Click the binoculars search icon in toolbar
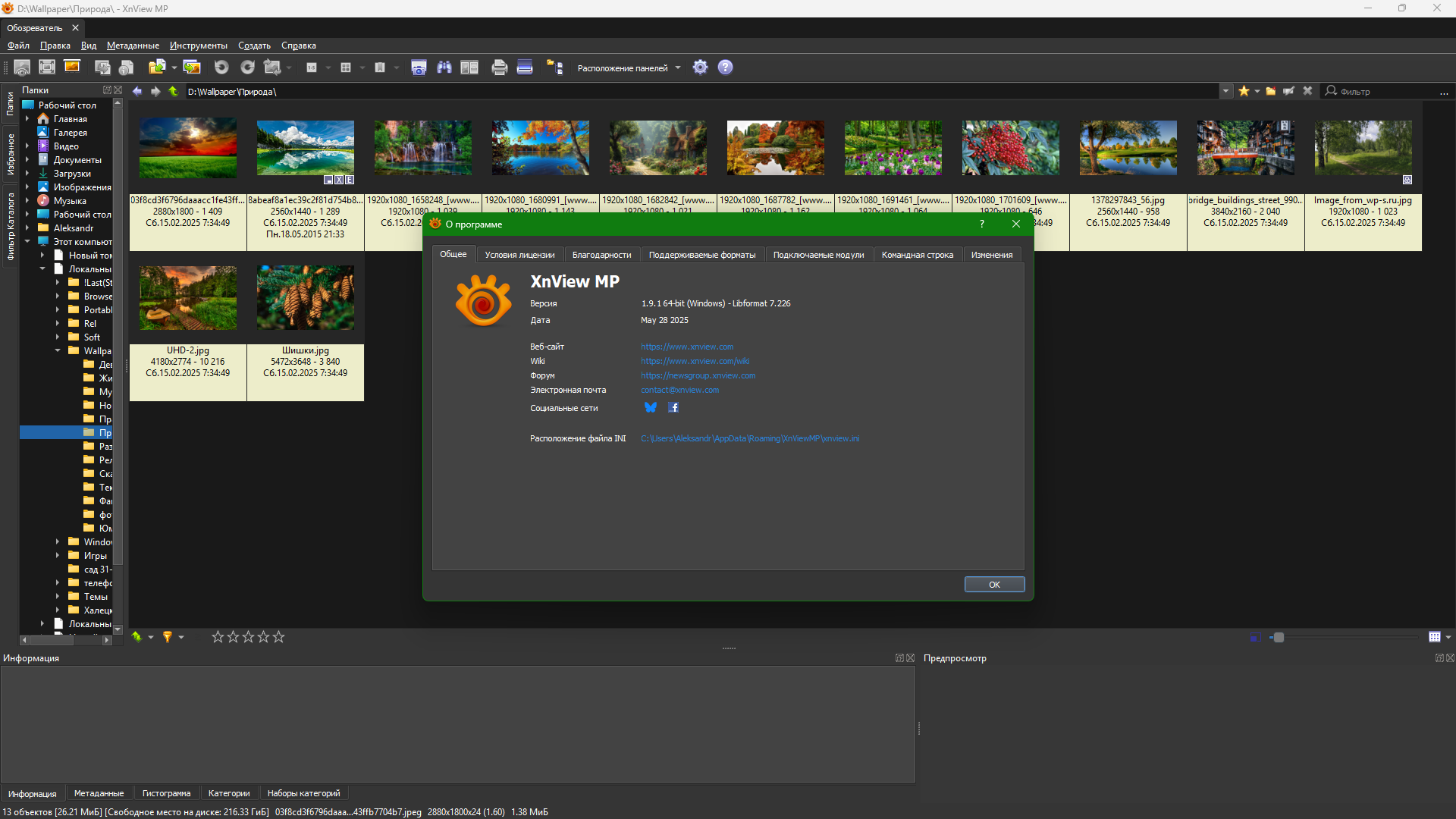 (444, 67)
